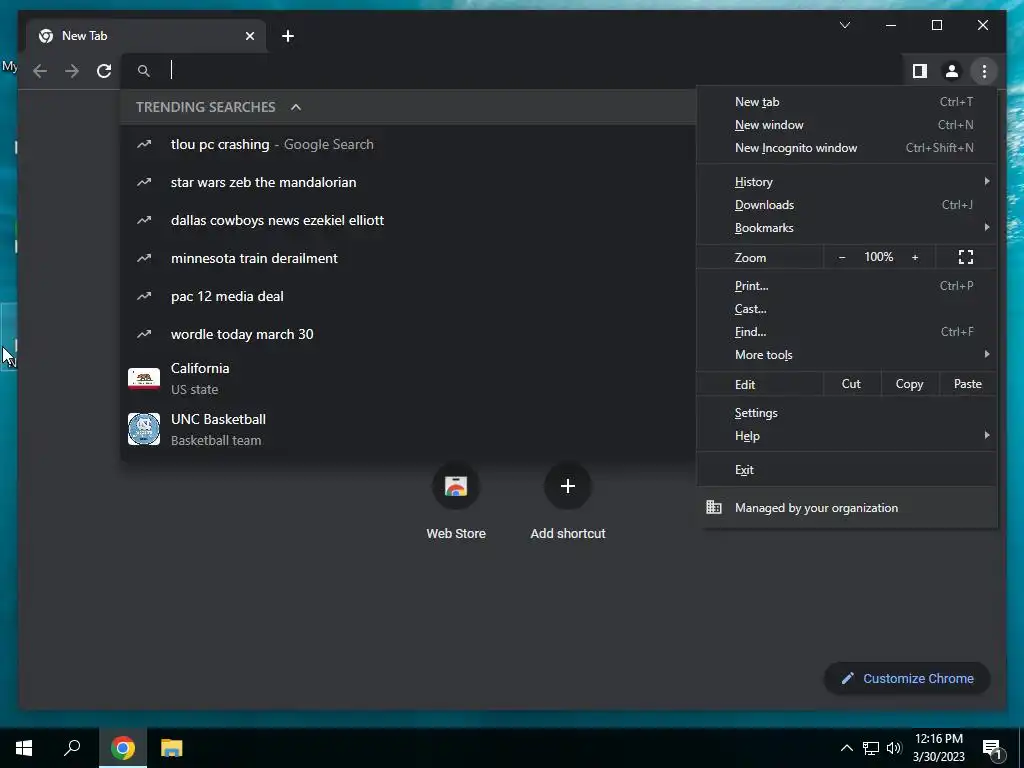Choose the UNC Basketball suggestion
The image size is (1024, 768).
pos(408,429)
